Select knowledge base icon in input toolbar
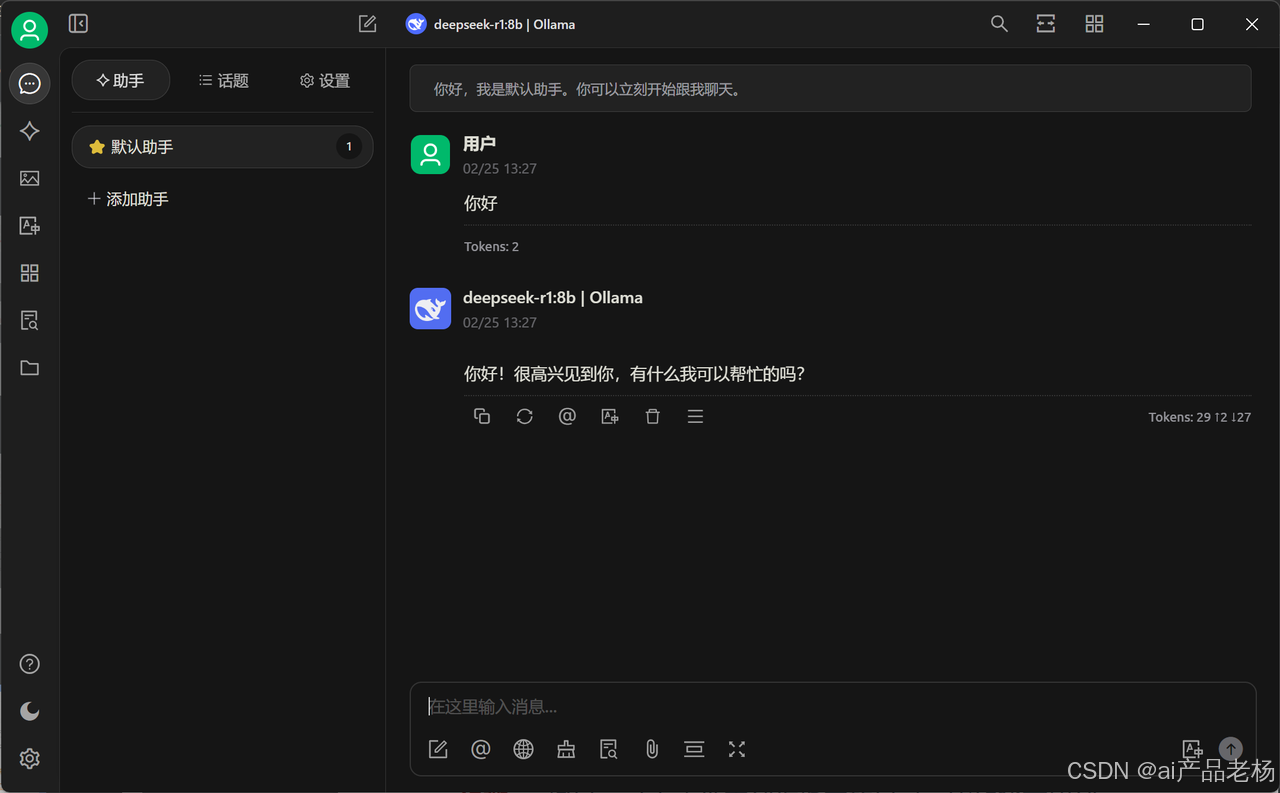The height and width of the screenshot is (793, 1280). pyautogui.click(x=609, y=749)
